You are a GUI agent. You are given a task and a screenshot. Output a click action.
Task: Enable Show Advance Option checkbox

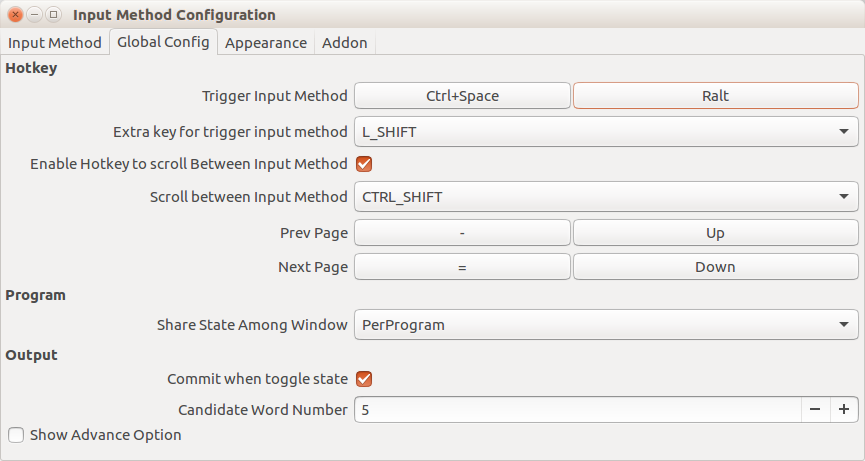(x=16, y=435)
